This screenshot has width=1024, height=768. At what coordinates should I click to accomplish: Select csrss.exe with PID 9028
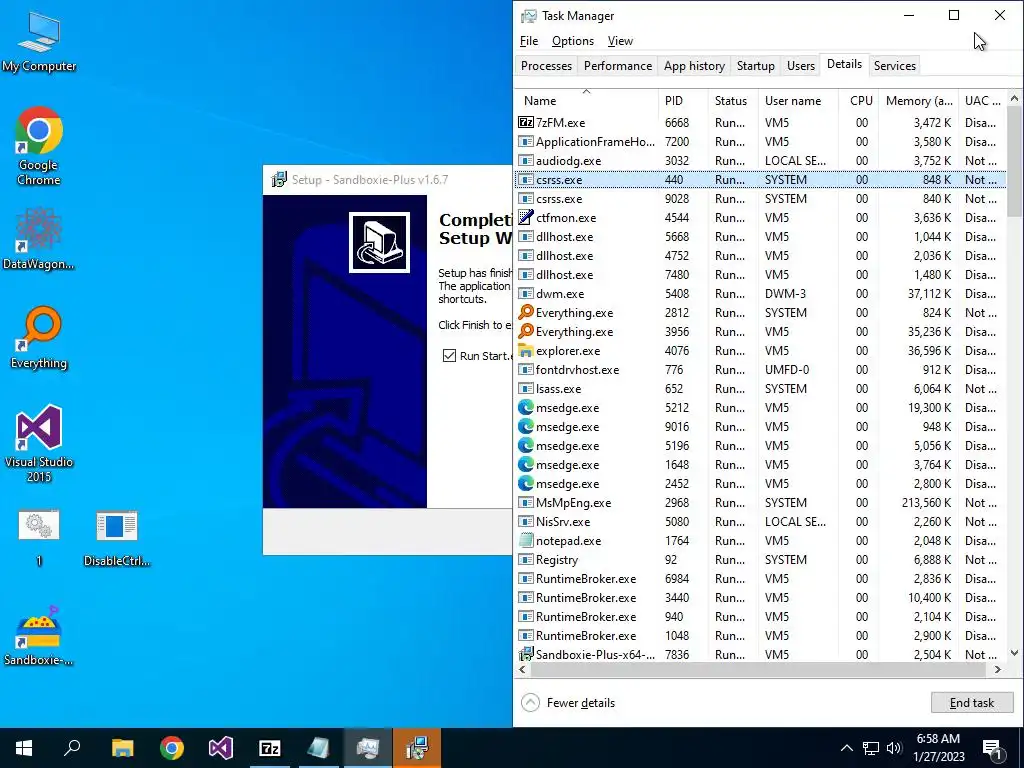[760, 199]
